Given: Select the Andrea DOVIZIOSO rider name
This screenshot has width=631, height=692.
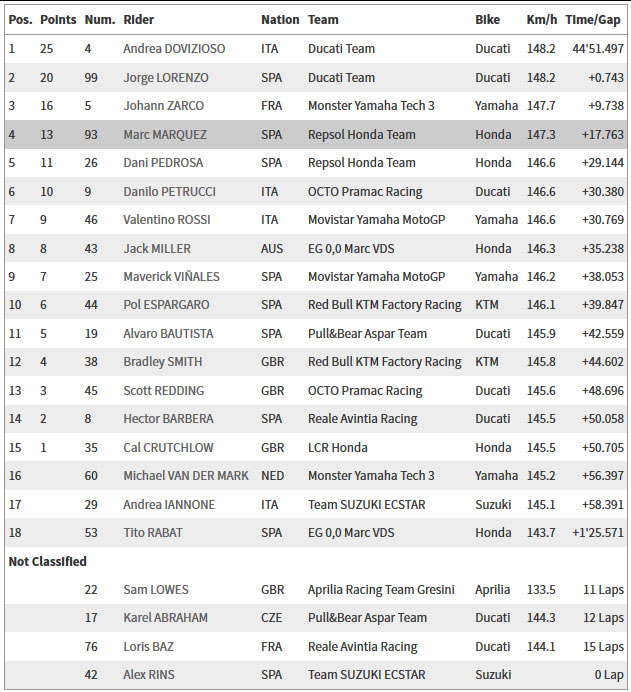Looking at the screenshot, I should pyautogui.click(x=174, y=49).
